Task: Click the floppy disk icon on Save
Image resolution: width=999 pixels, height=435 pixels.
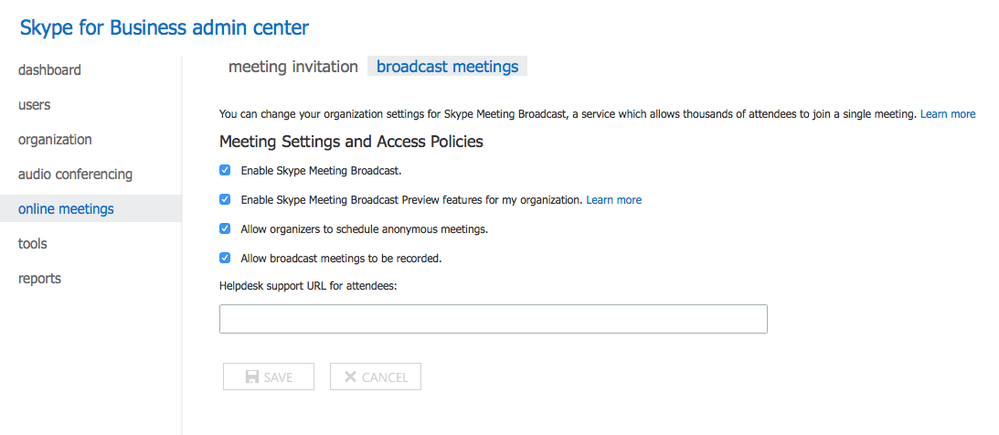Action: [x=252, y=377]
